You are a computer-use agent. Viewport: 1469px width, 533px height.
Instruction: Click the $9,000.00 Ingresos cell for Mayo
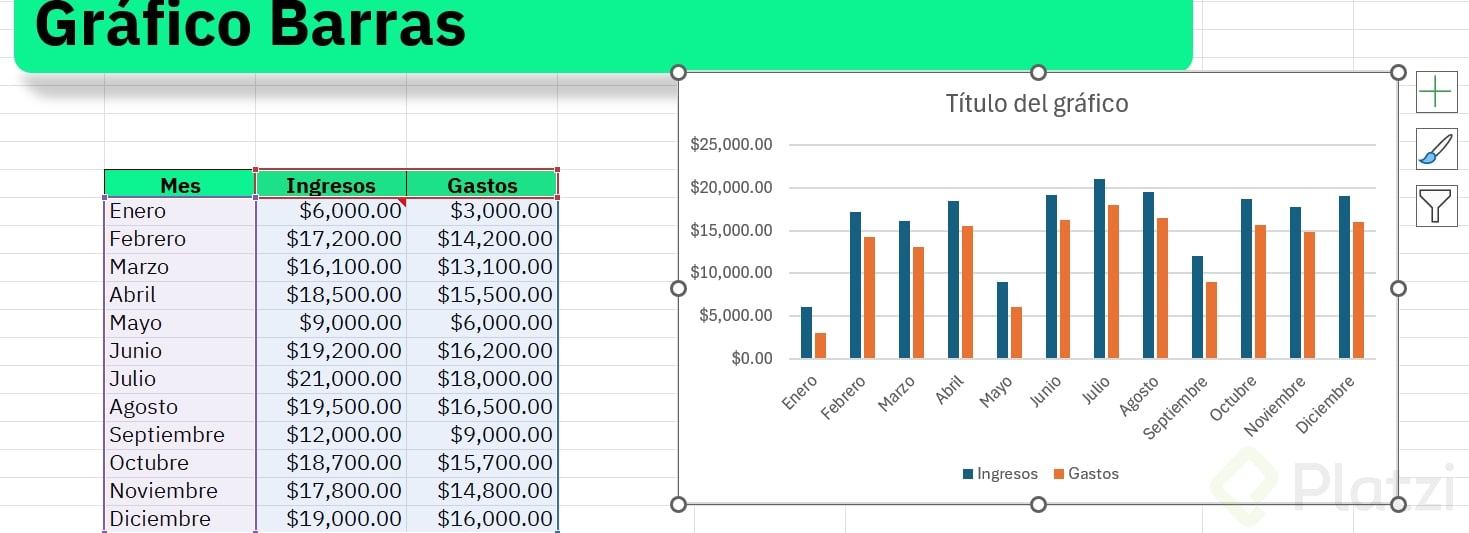331,323
